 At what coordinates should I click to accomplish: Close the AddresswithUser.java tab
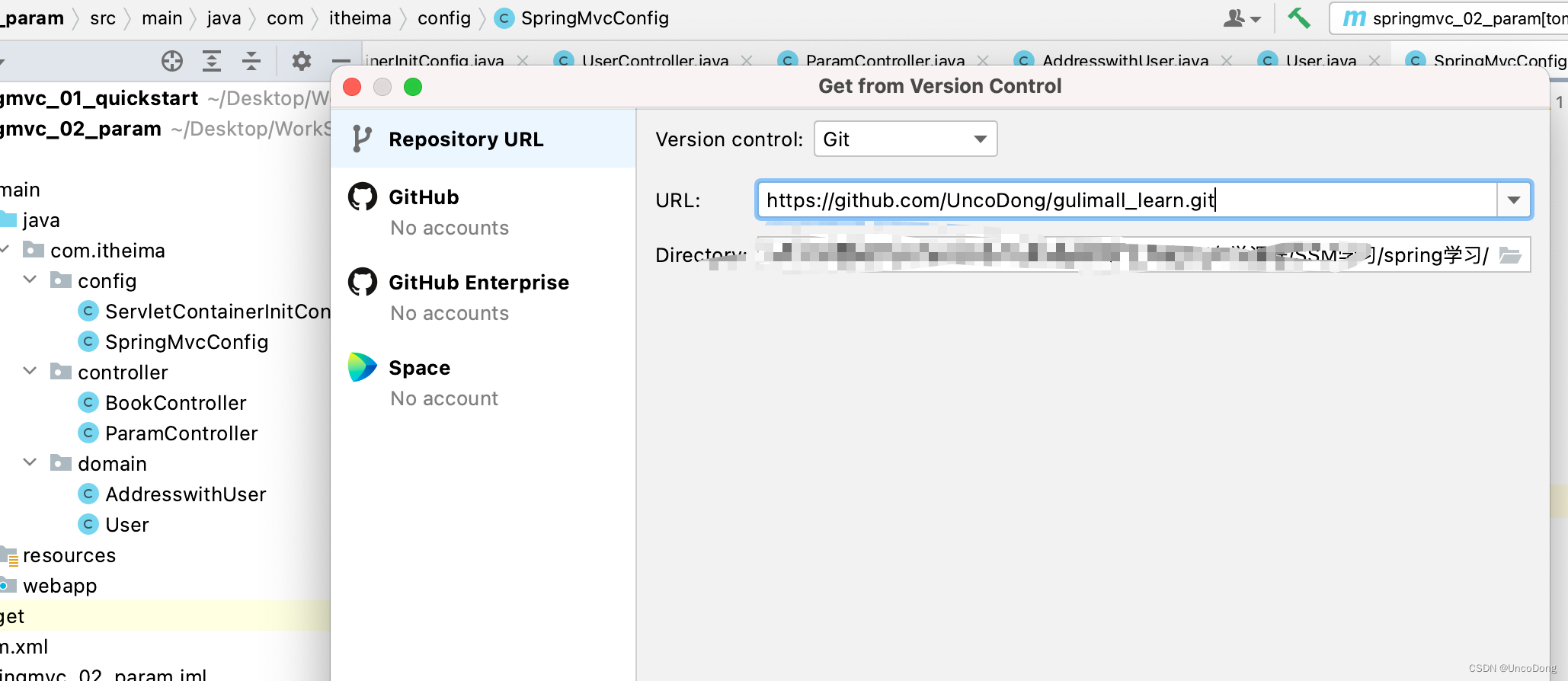[x=1227, y=61]
